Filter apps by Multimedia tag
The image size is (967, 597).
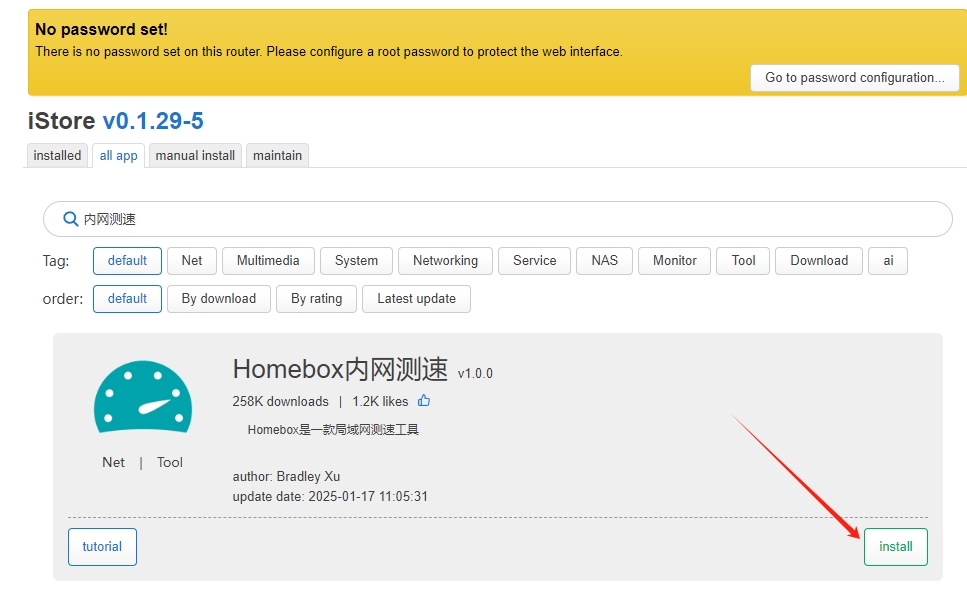click(268, 261)
